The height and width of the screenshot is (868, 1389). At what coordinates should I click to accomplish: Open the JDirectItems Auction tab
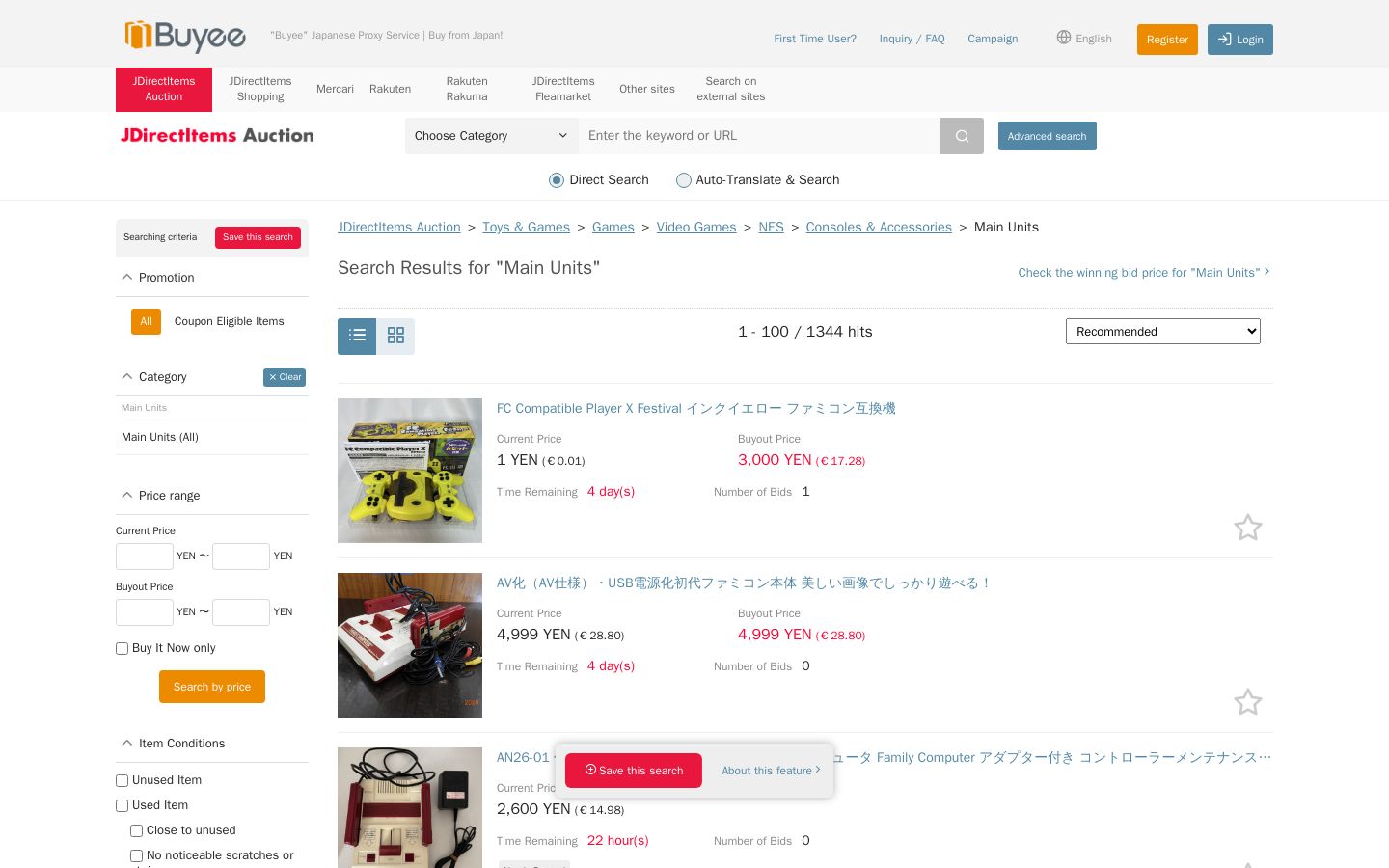[164, 89]
